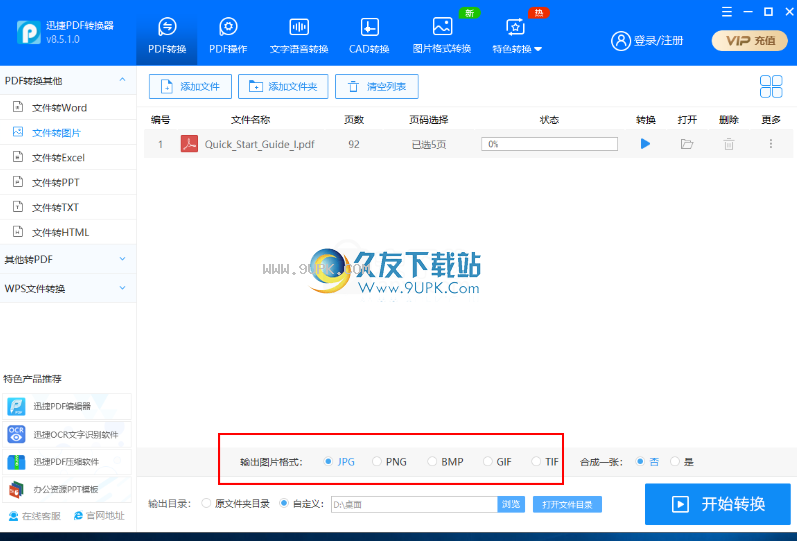Click PDF icon of Quick_Start_Guide_I.pdf
The image size is (797, 543).
189,144
